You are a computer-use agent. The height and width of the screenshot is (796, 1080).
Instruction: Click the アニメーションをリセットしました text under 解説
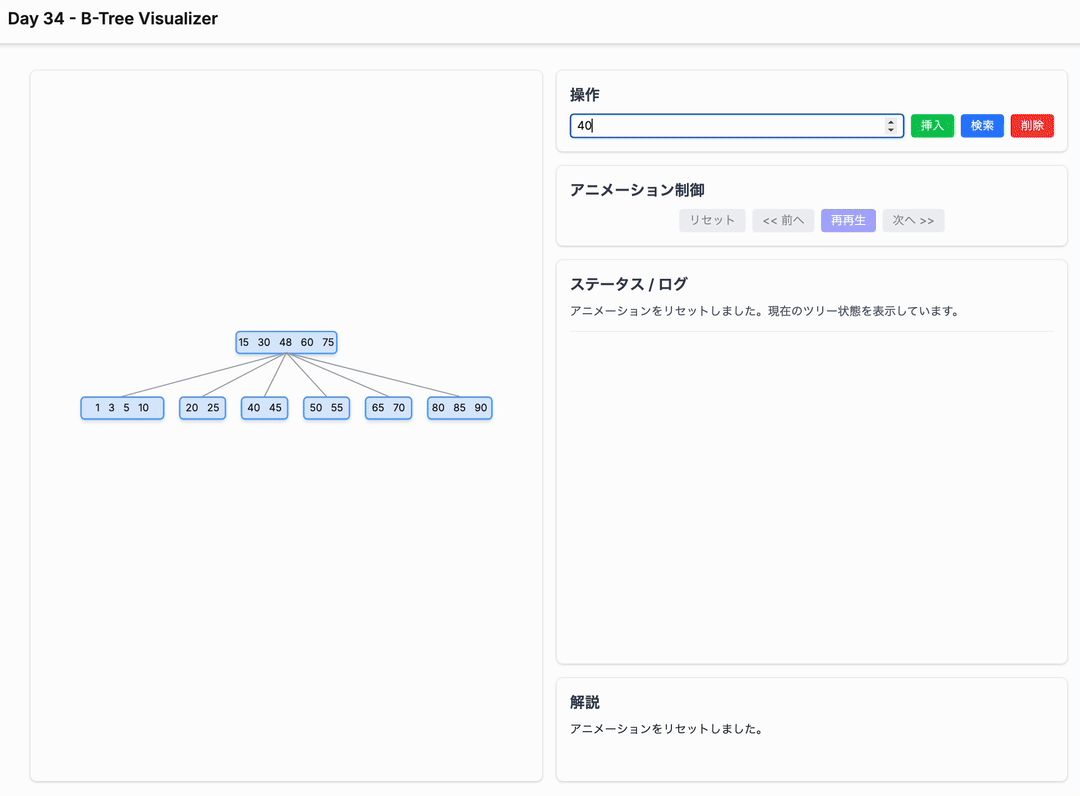coord(666,729)
